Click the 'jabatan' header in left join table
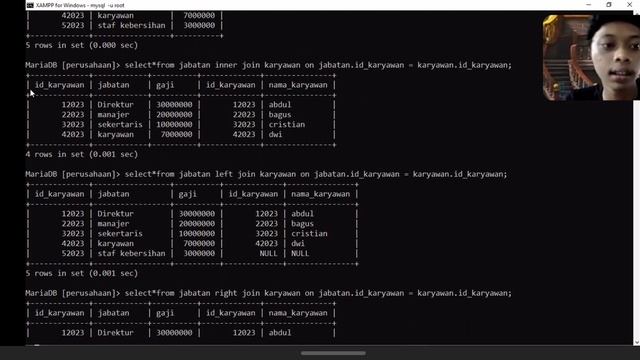 pyautogui.click(x=113, y=194)
